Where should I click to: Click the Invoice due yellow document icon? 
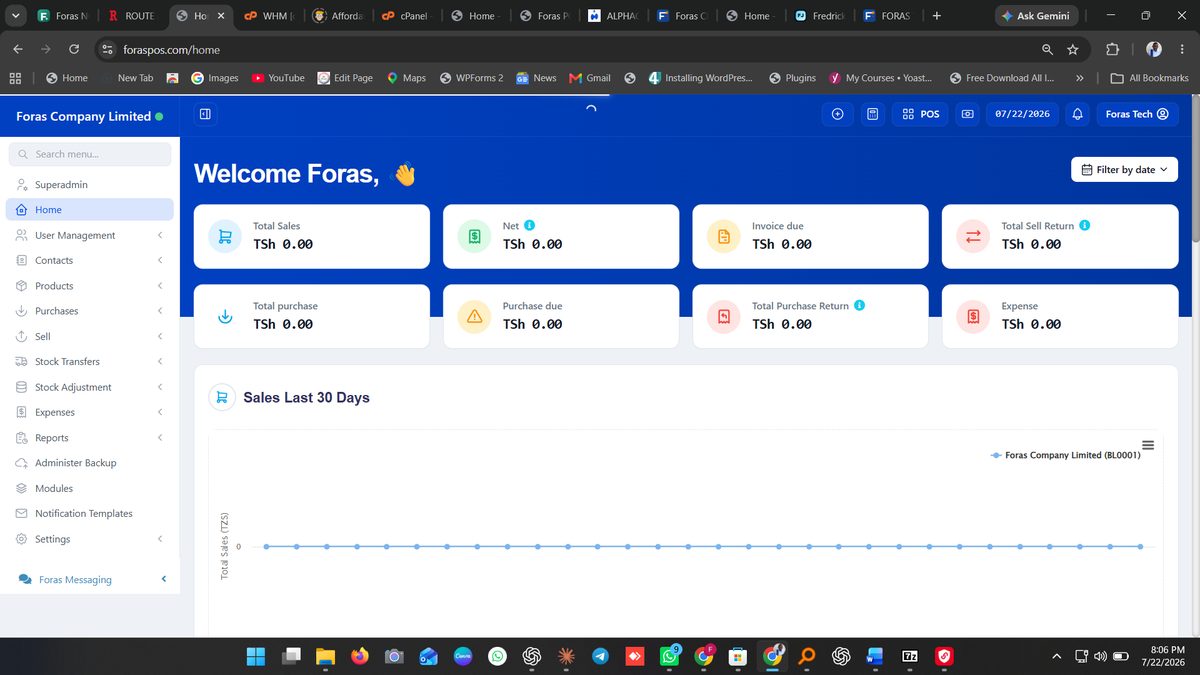tap(723, 237)
